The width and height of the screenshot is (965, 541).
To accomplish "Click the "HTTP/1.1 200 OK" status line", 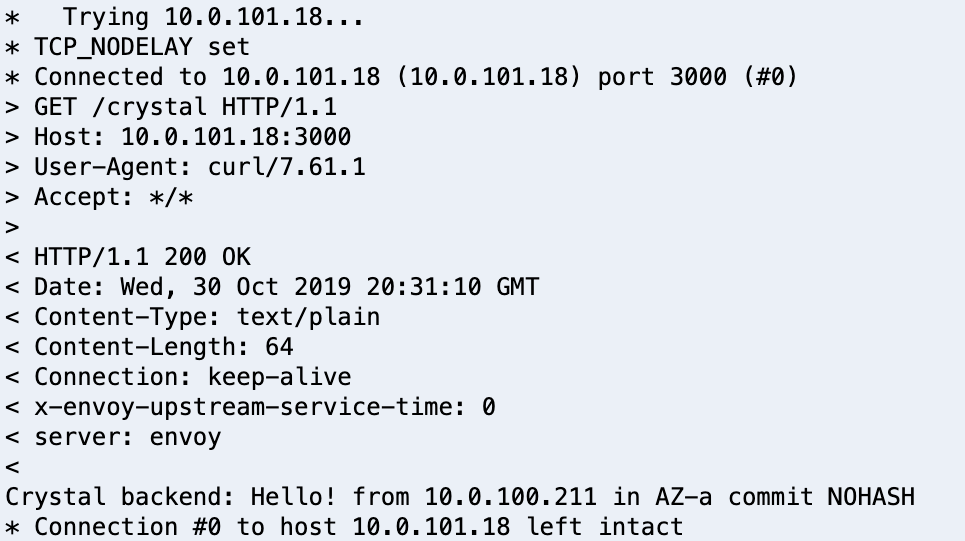I will [142, 257].
